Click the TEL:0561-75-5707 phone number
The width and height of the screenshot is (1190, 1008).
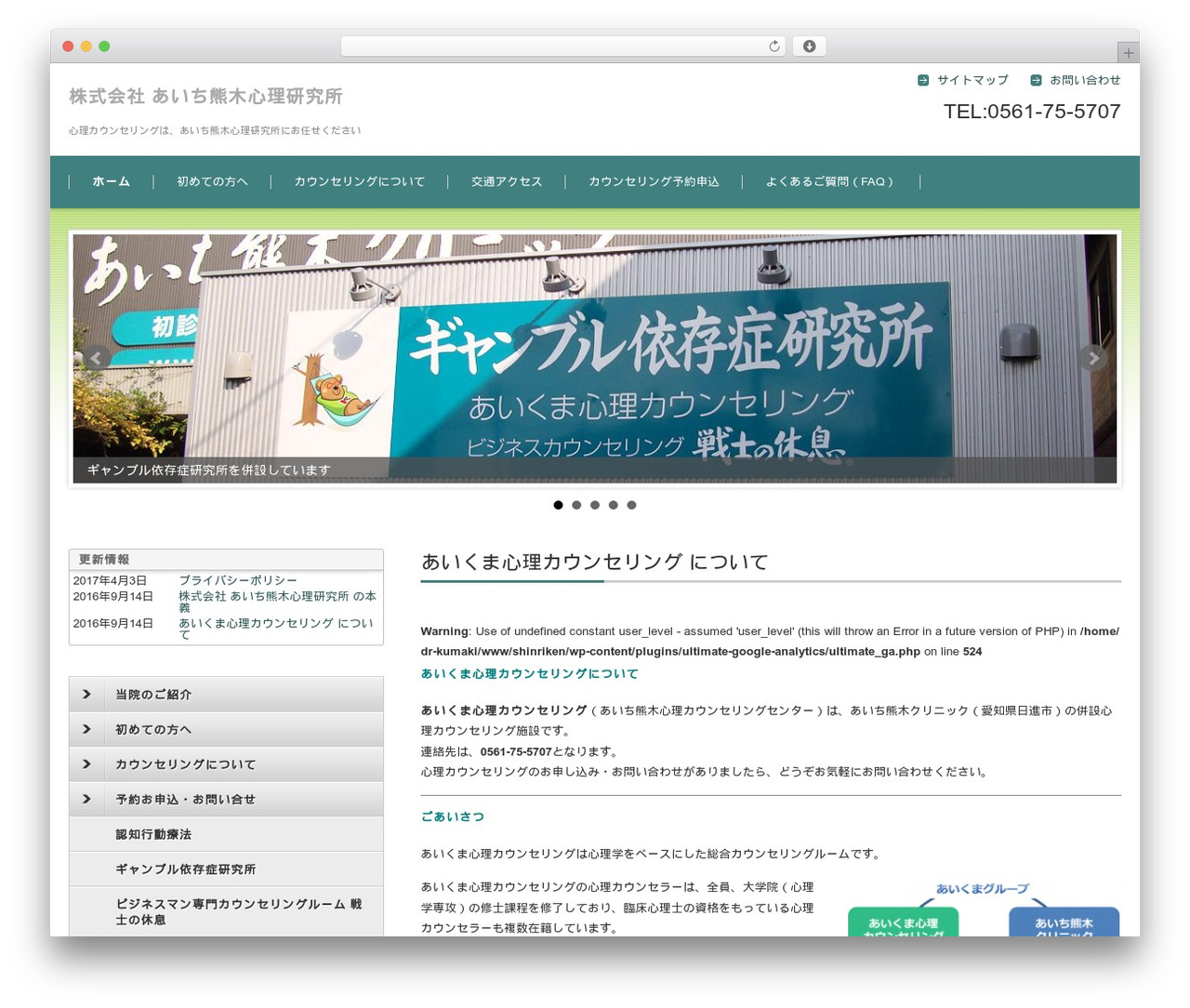tap(1032, 112)
